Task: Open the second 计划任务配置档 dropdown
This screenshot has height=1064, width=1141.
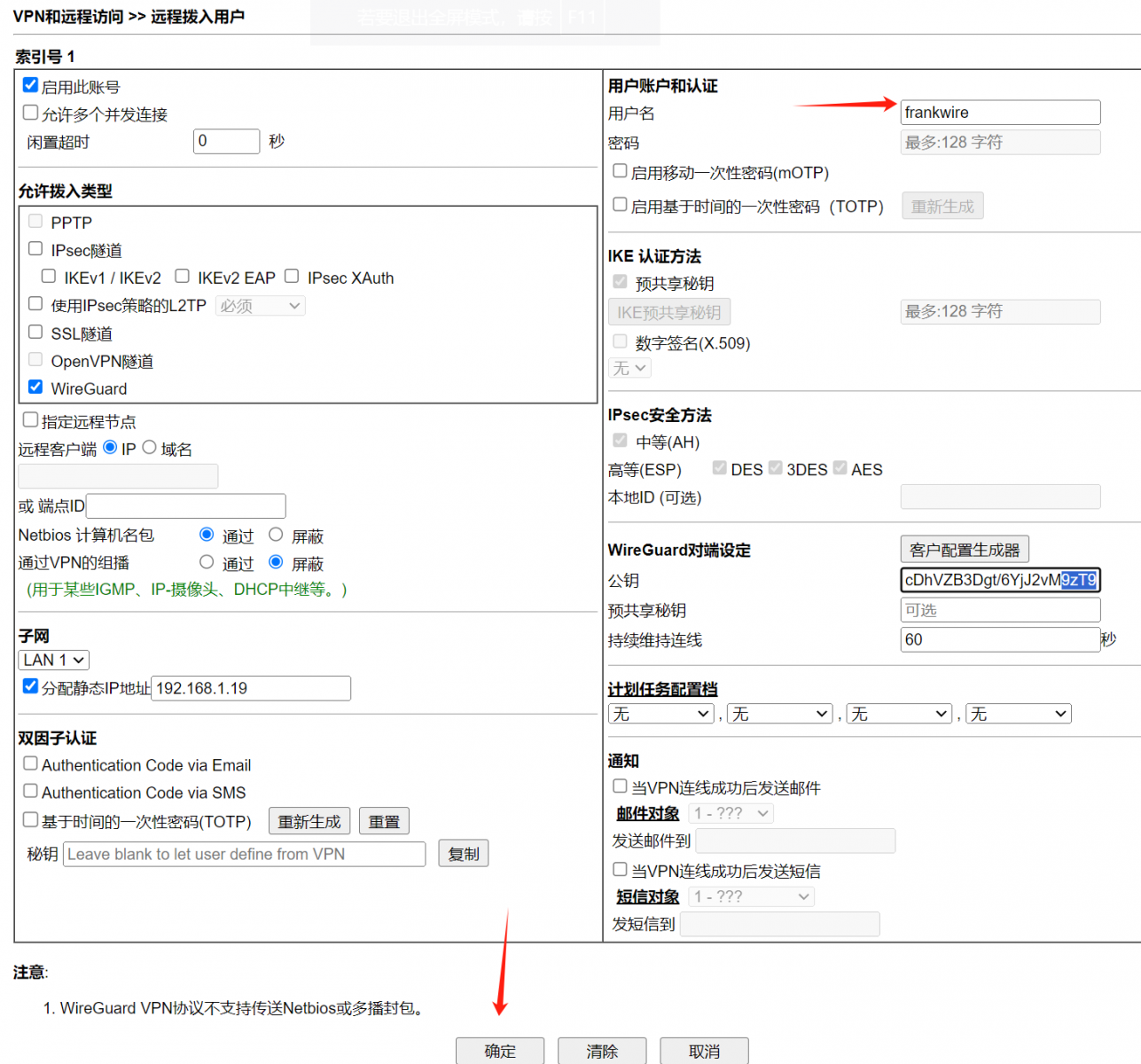Action: [x=780, y=714]
